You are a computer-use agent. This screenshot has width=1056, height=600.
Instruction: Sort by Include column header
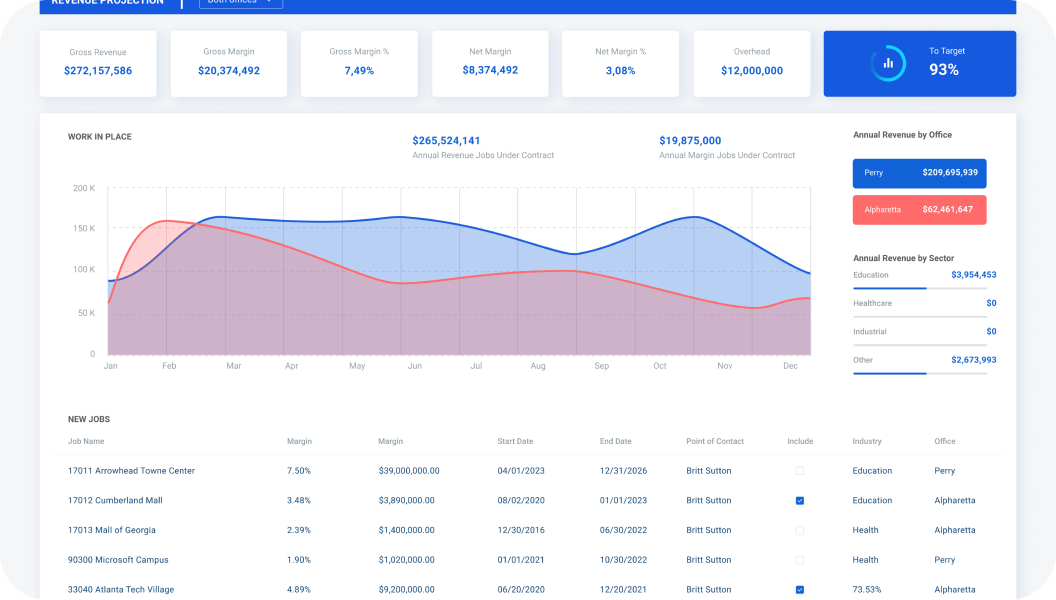point(800,441)
